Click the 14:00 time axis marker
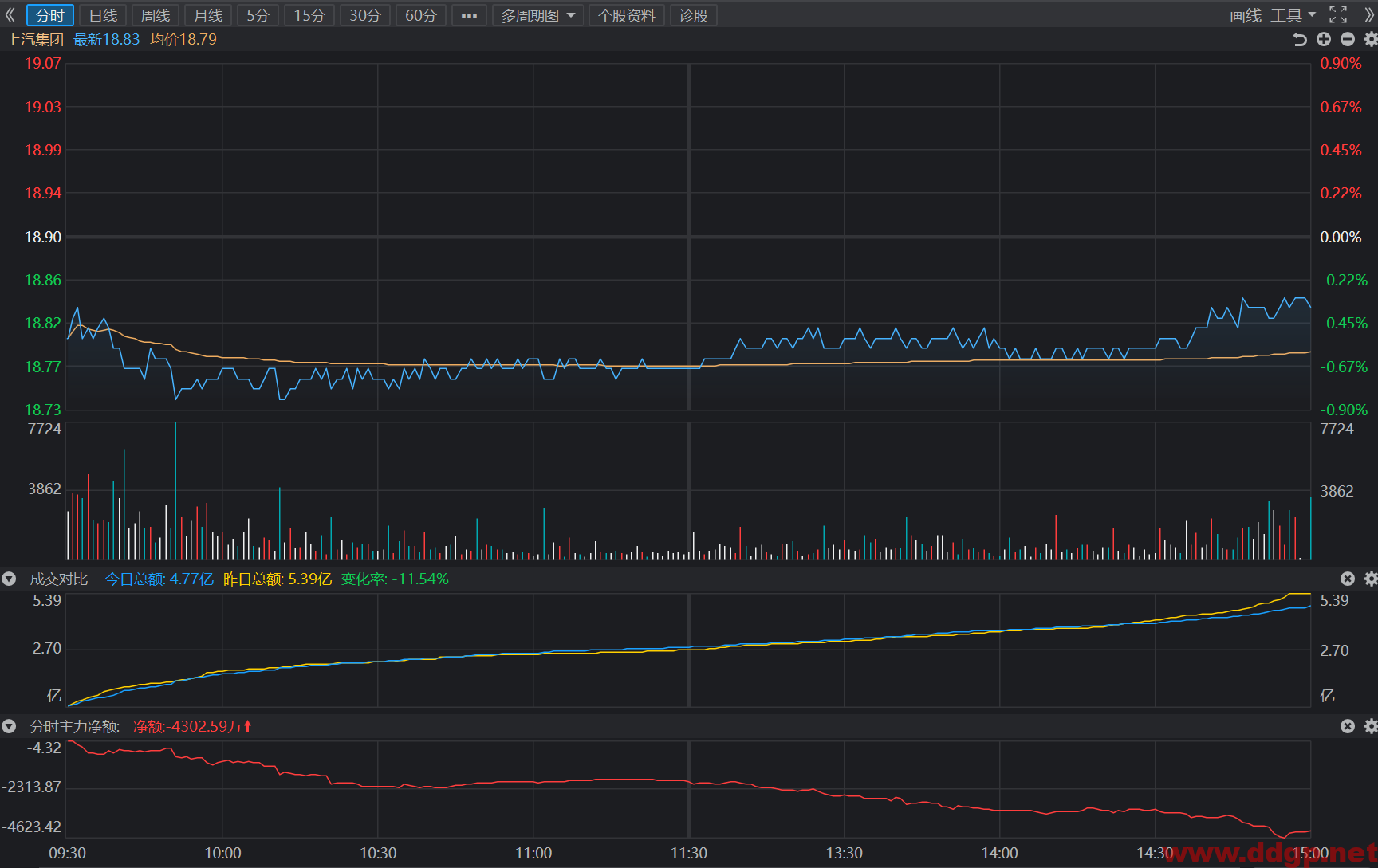 tap(1000, 853)
